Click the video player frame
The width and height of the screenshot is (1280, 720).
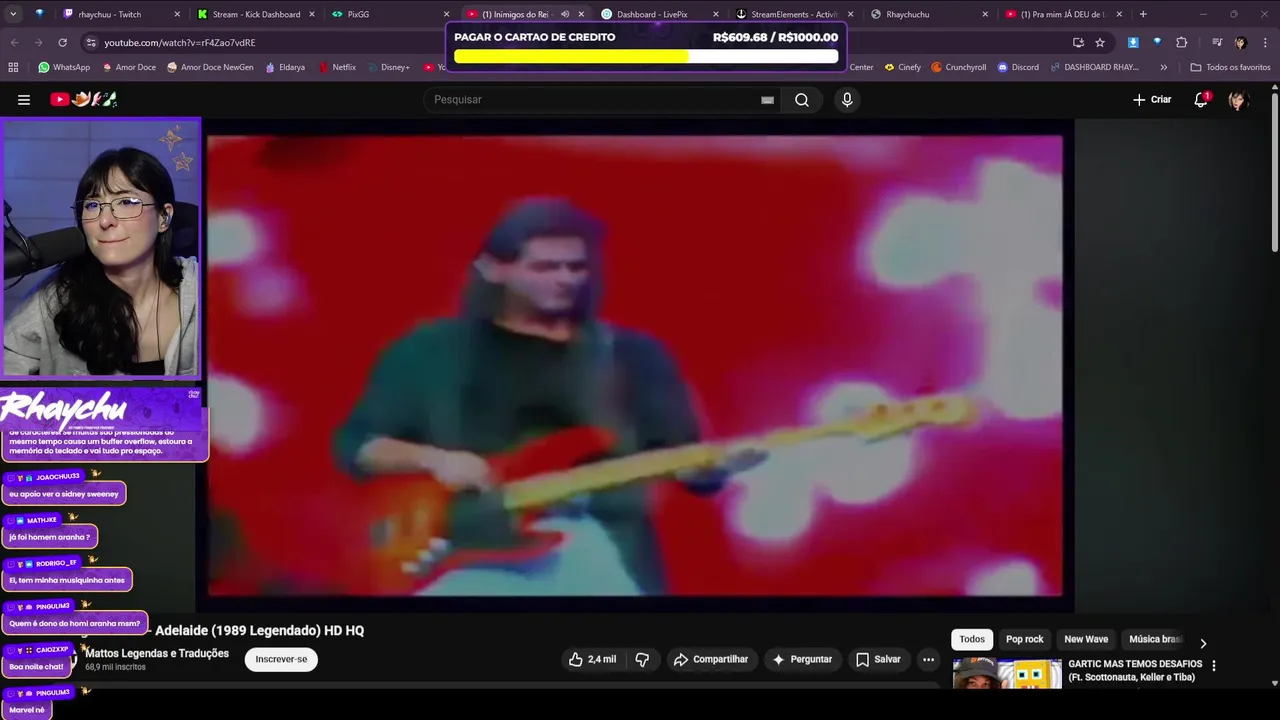(635, 366)
